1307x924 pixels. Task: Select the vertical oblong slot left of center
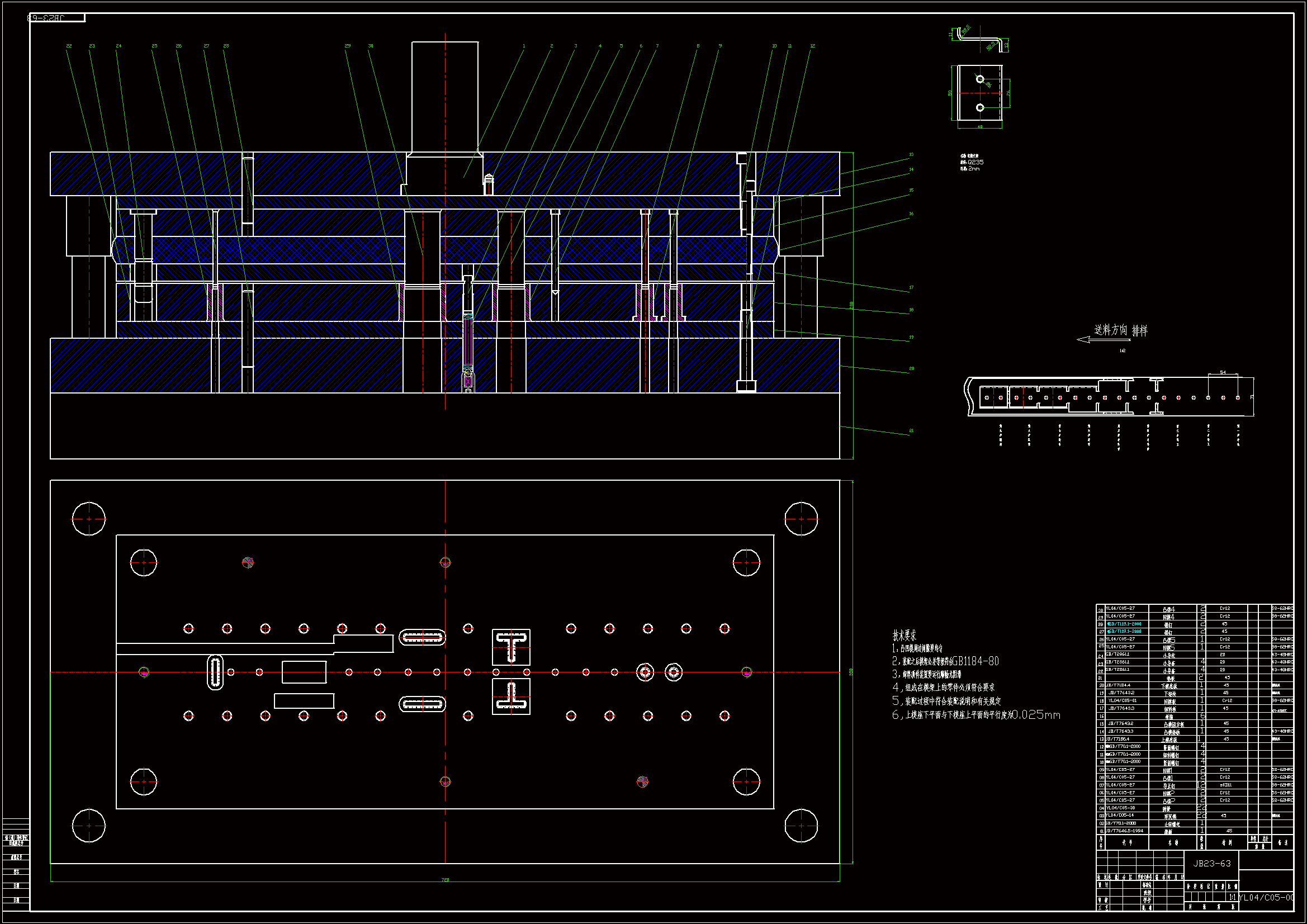click(215, 672)
